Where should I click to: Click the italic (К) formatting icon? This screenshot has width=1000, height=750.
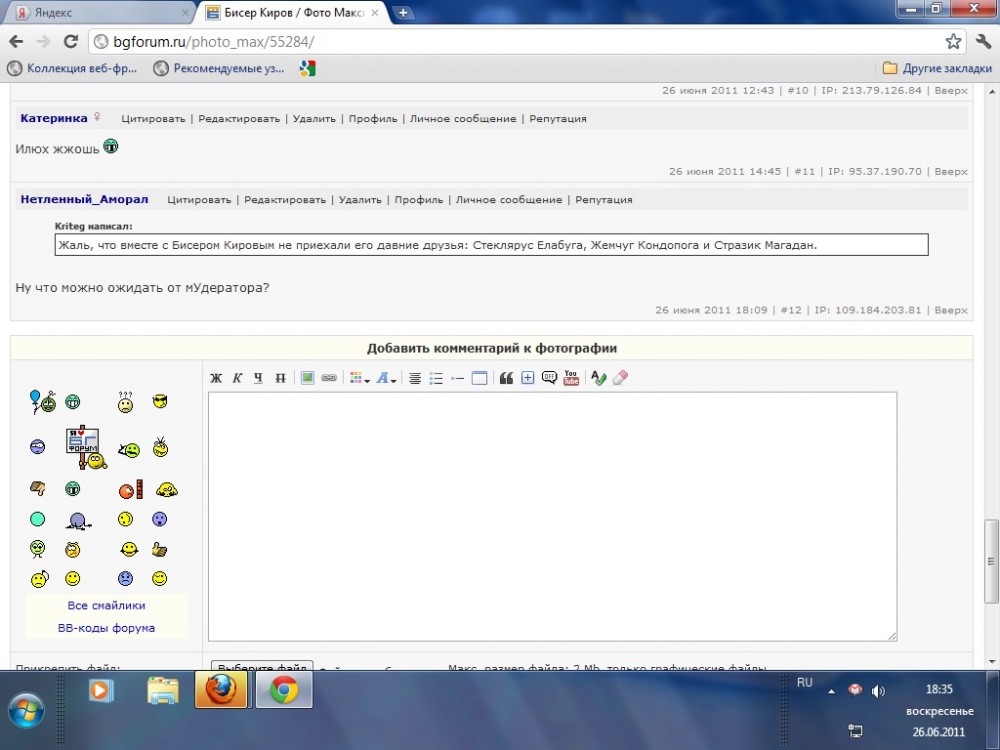point(238,378)
